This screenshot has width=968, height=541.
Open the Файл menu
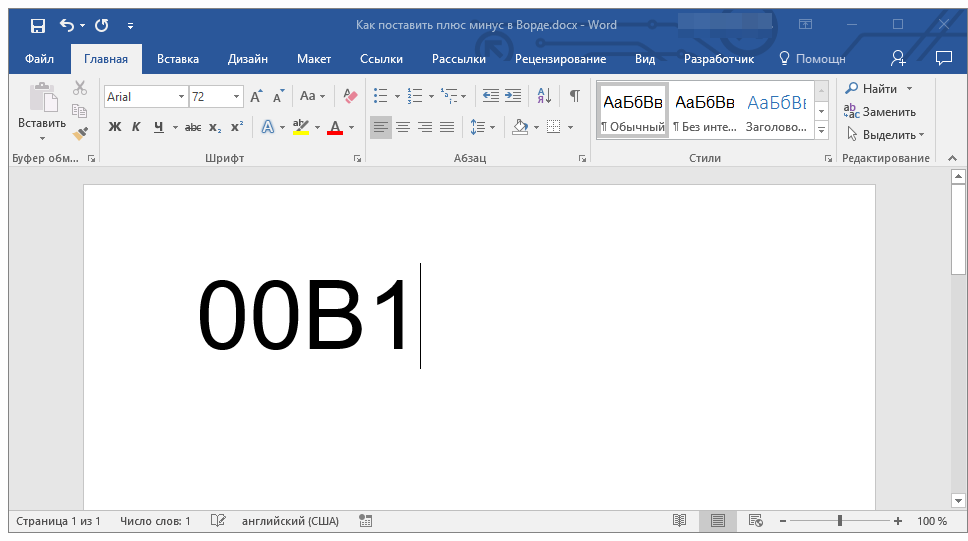pyautogui.click(x=39, y=59)
